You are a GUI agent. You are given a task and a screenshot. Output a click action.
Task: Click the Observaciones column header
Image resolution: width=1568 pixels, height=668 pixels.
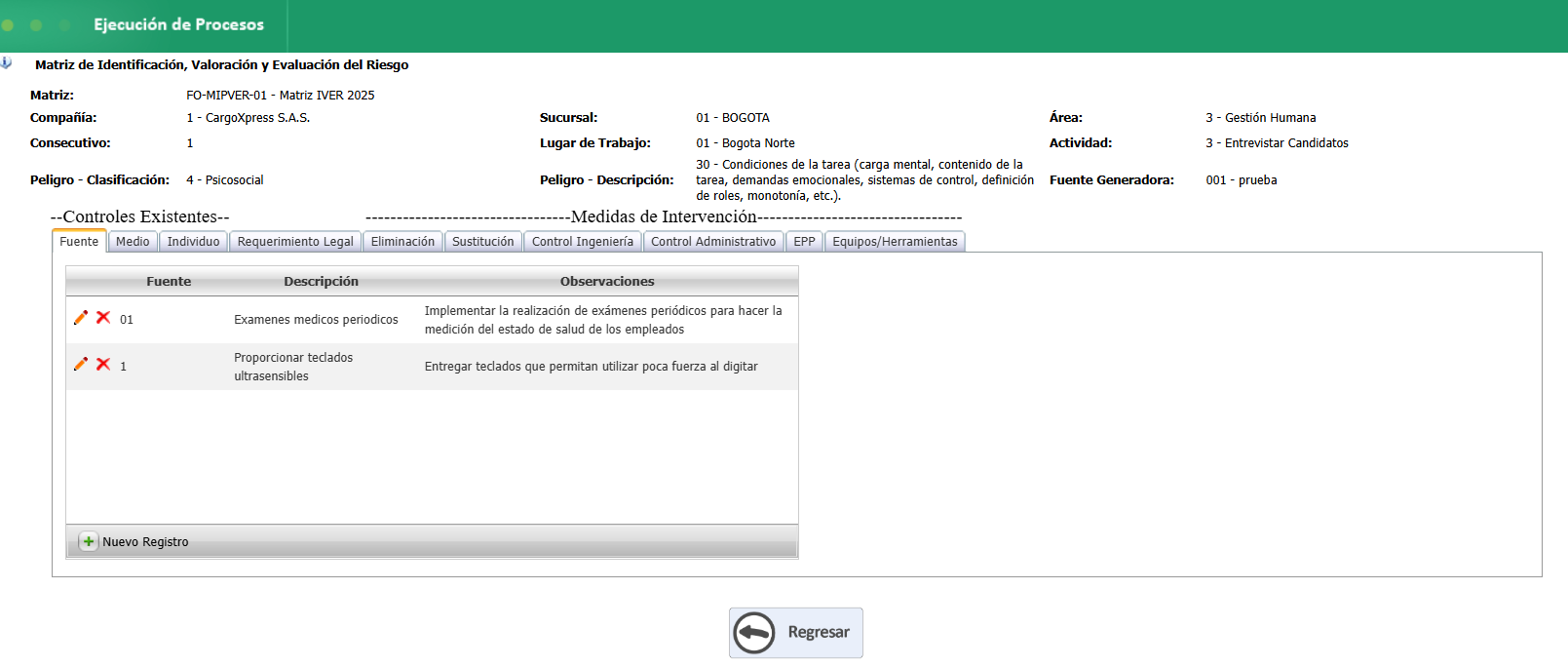(x=607, y=281)
